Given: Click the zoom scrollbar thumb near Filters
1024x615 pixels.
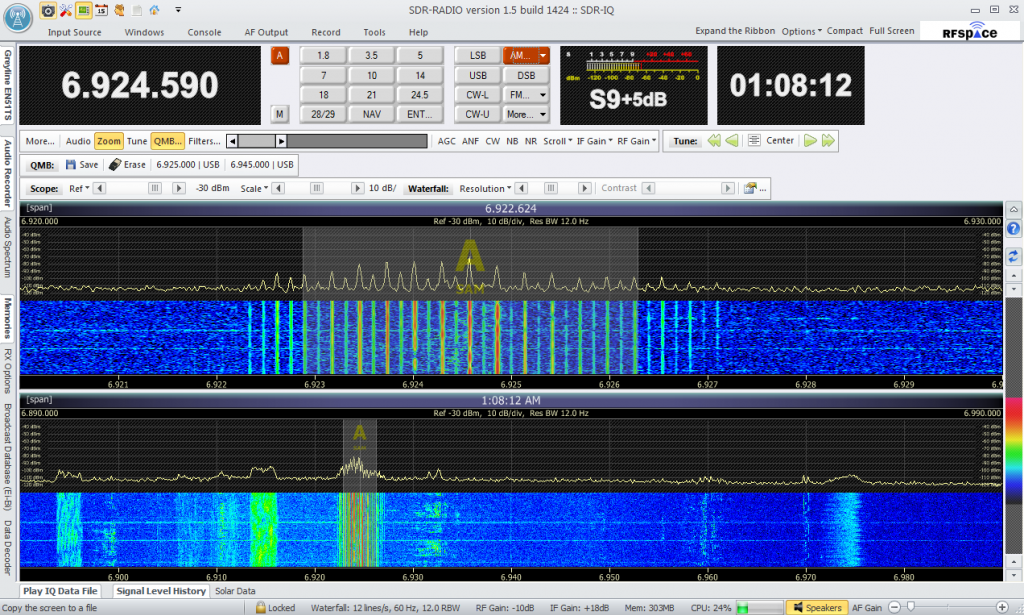Looking at the screenshot, I should [x=256, y=141].
